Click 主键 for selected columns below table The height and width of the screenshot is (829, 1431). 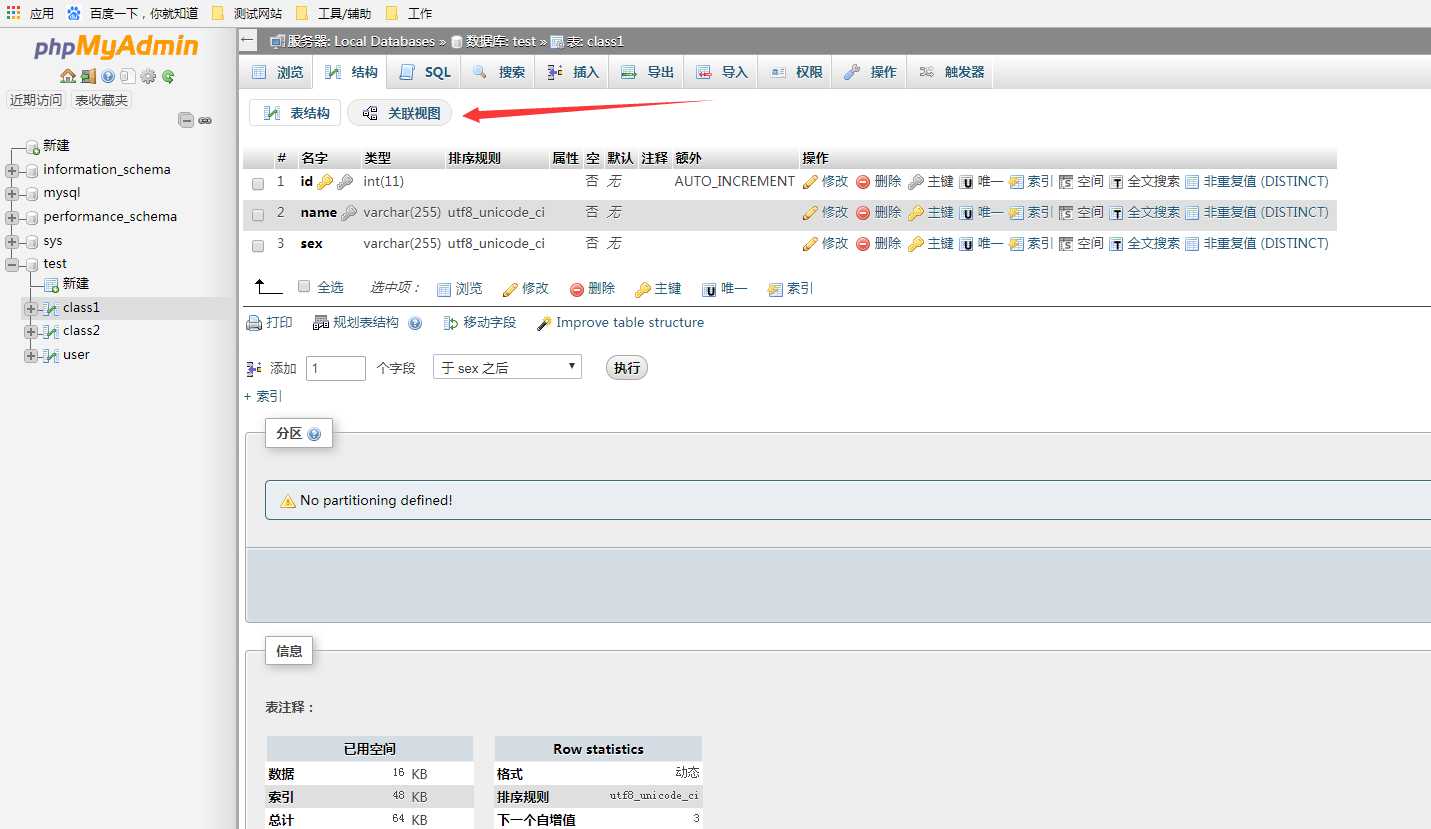(658, 288)
